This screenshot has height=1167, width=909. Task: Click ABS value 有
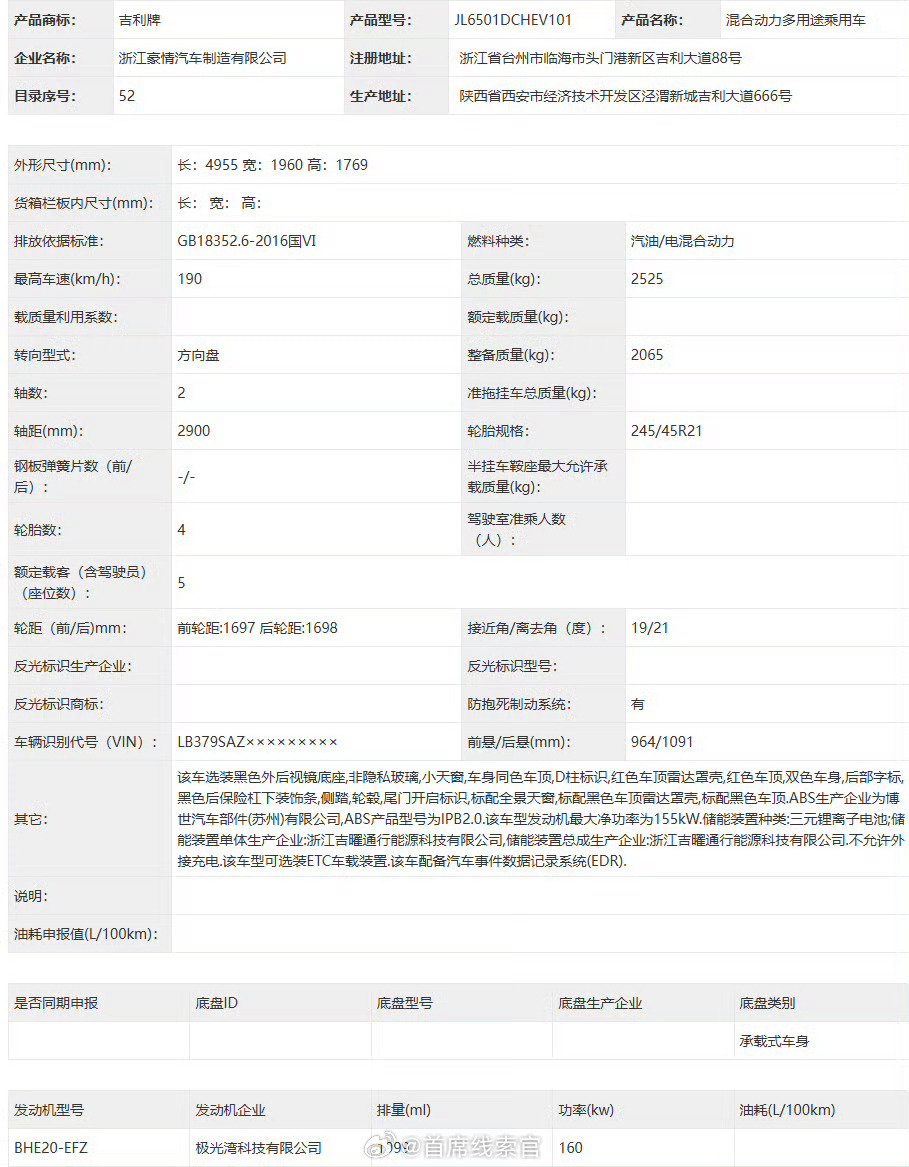[x=638, y=704]
